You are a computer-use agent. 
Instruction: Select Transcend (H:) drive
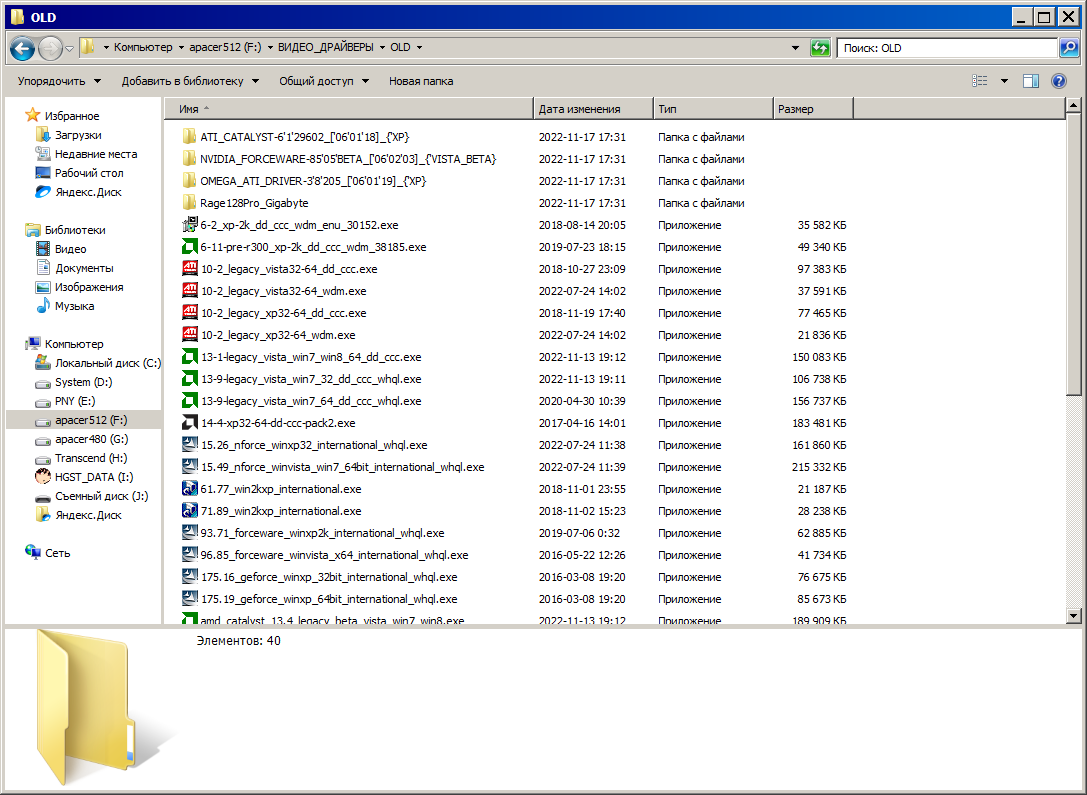click(91, 457)
